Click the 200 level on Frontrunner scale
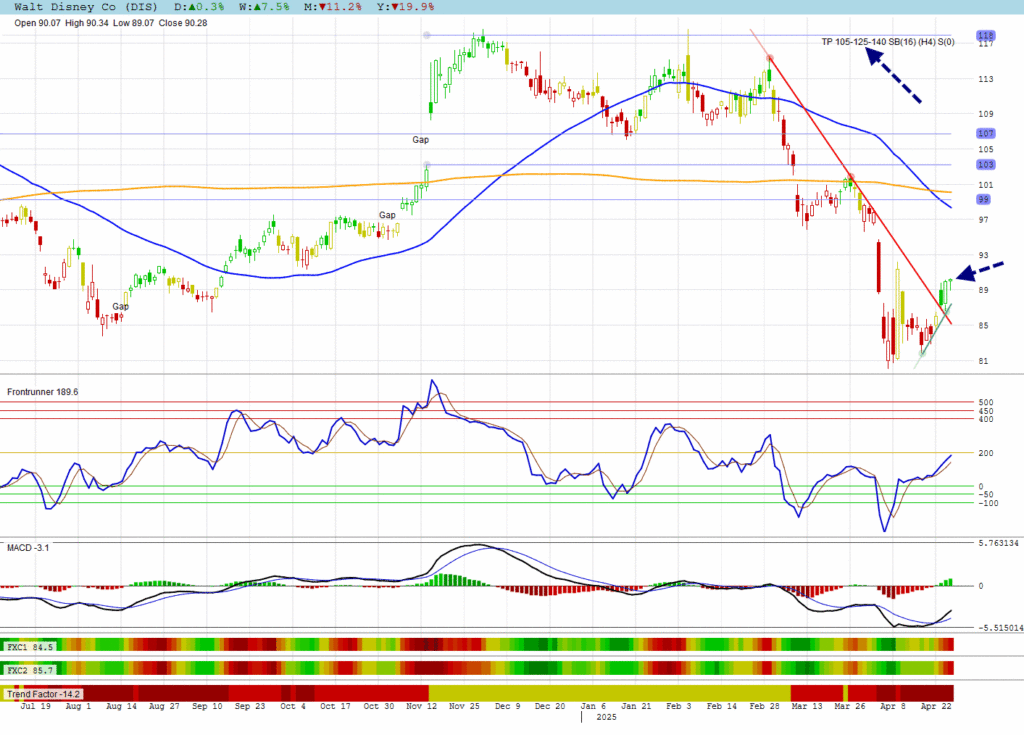The height and width of the screenshot is (735, 1024). coord(986,453)
